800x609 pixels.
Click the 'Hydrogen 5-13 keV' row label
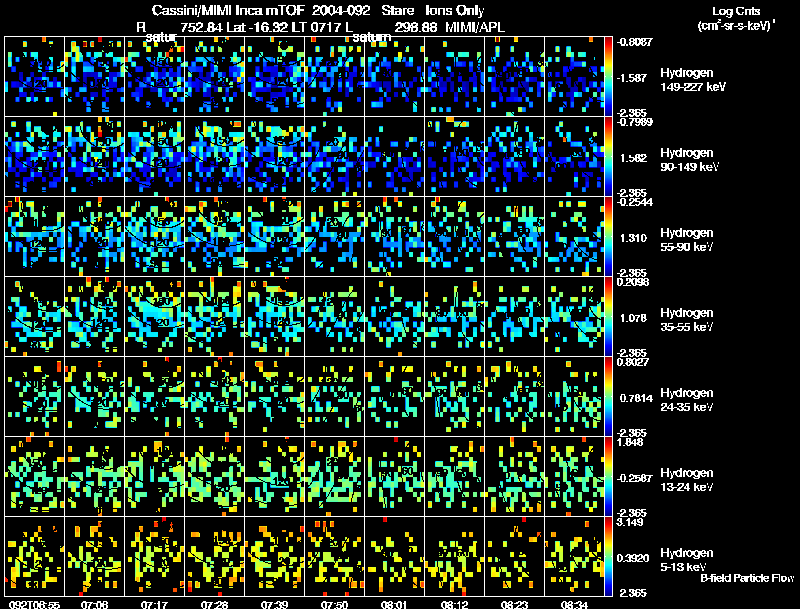[x=687, y=560]
